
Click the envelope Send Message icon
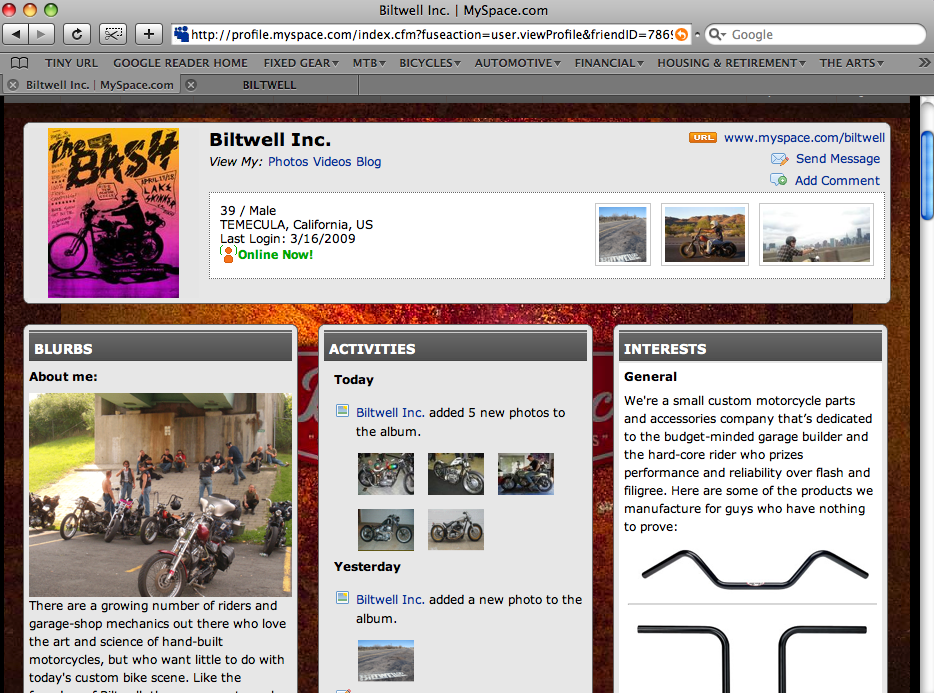click(x=780, y=159)
